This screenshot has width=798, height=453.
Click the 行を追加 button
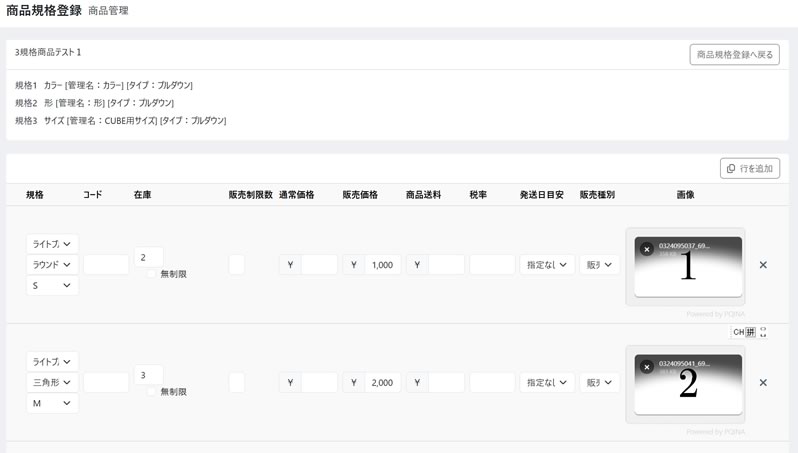(x=750, y=168)
